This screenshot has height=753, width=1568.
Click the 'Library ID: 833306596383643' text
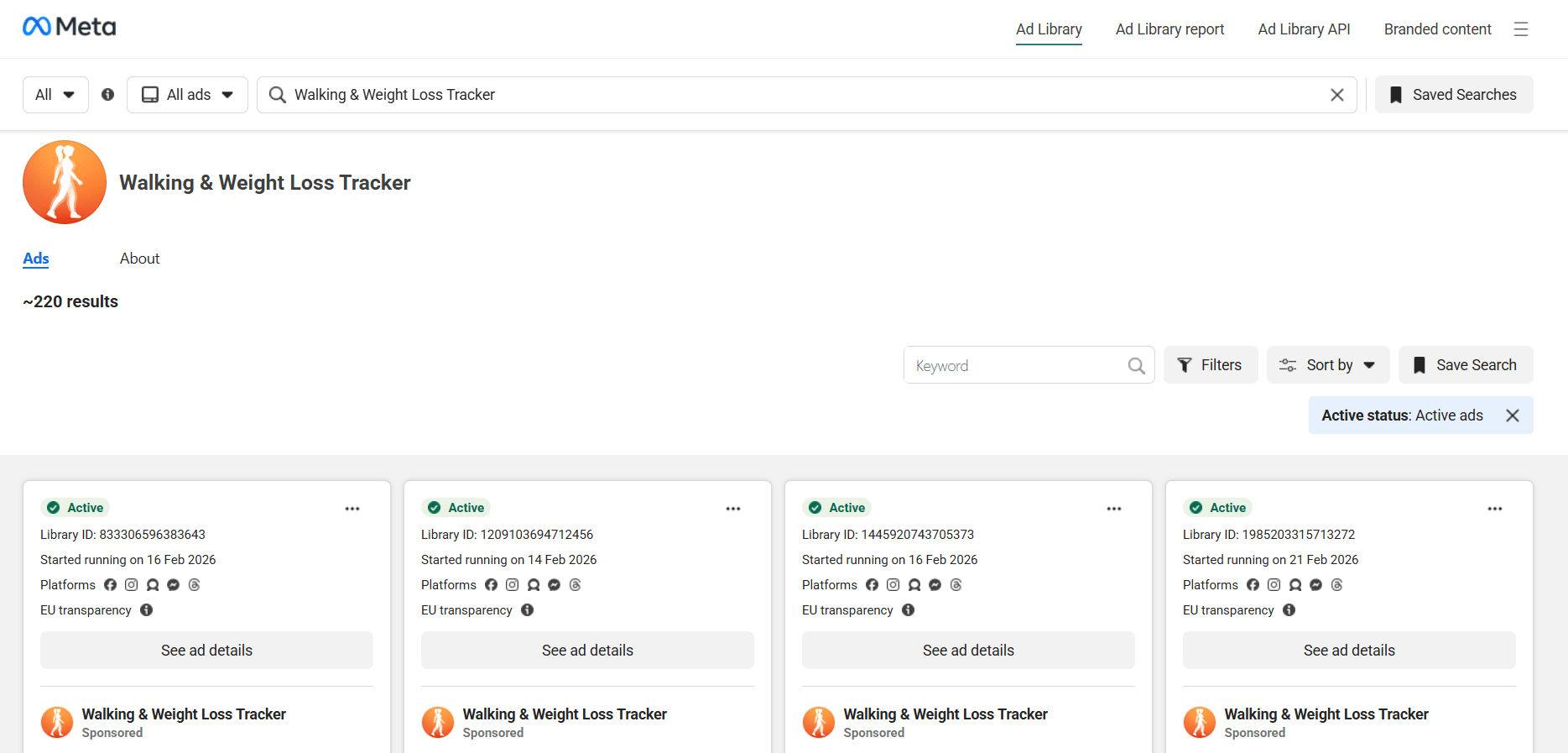pos(122,535)
